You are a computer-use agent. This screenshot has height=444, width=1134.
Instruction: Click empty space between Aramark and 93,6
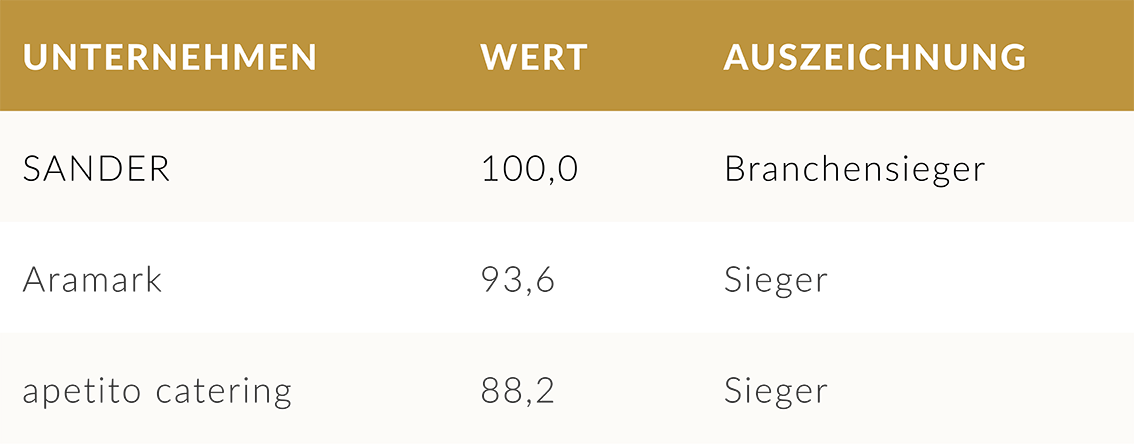320,279
